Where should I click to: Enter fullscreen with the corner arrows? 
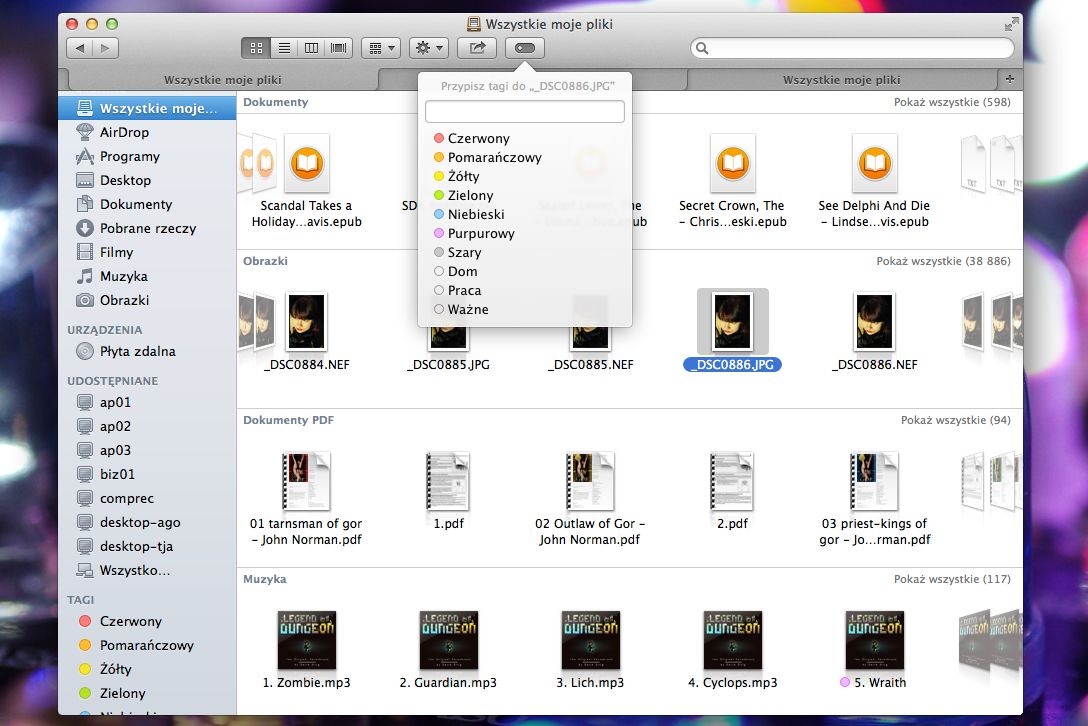coord(1012,24)
